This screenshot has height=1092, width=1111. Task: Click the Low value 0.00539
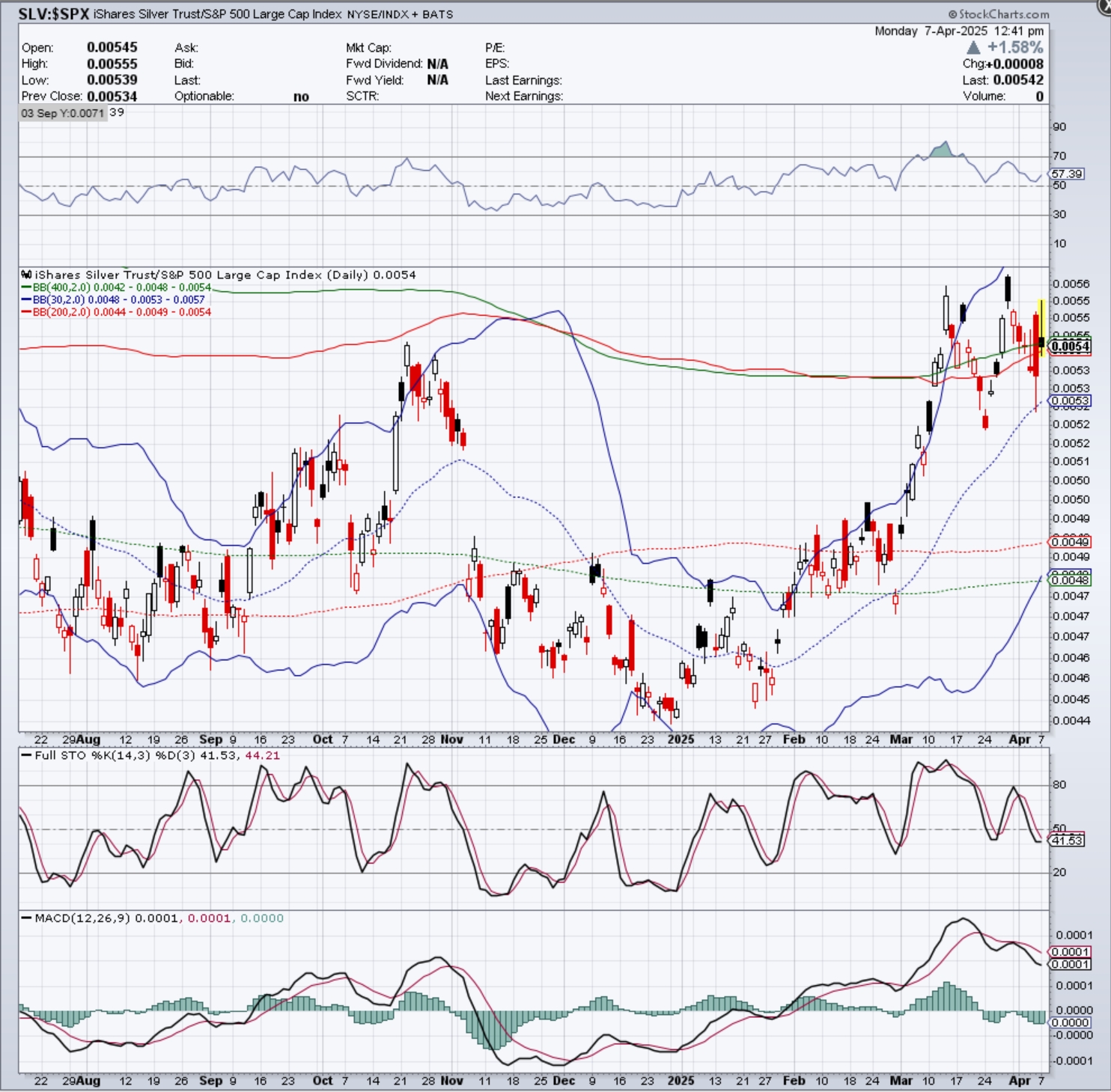[112, 80]
